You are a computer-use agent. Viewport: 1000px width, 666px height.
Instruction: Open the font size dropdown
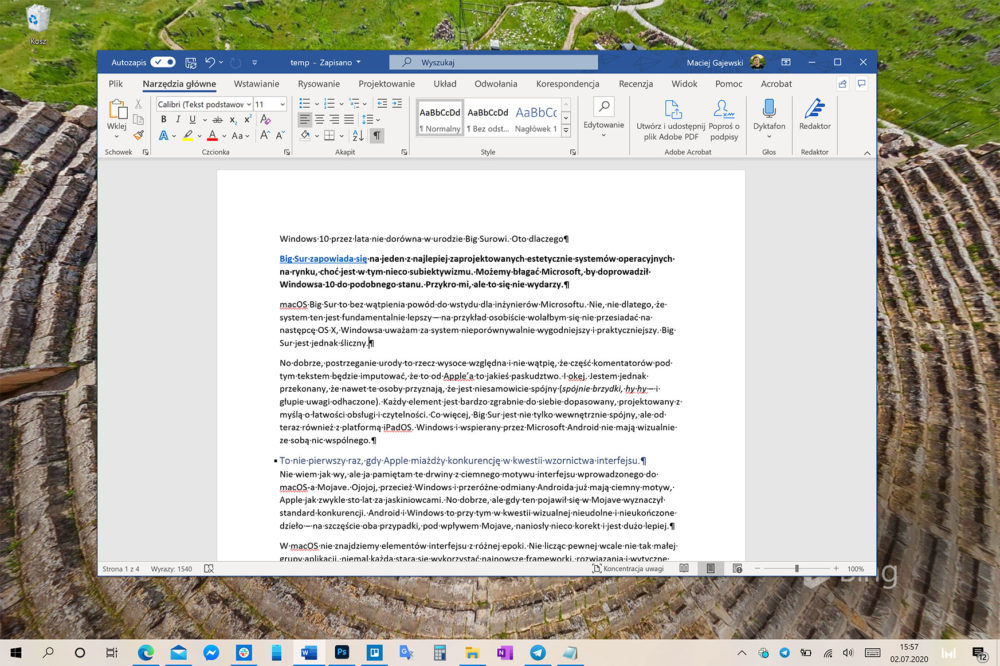[x=283, y=104]
